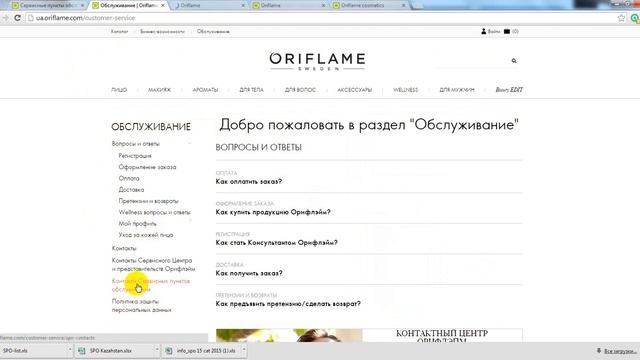Select Регистрация in the sidebar
Viewport: 640px width, 360px height.
pyautogui.click(x=135, y=156)
